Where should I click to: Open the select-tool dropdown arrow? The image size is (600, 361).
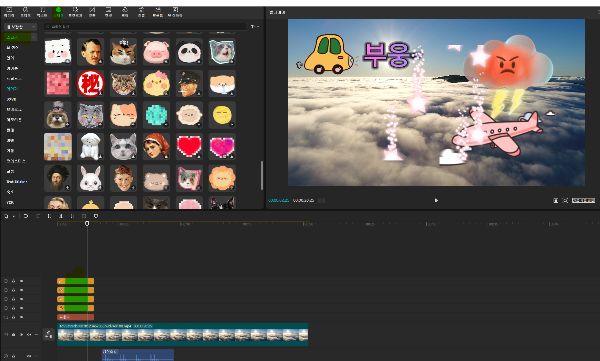click(x=14, y=216)
